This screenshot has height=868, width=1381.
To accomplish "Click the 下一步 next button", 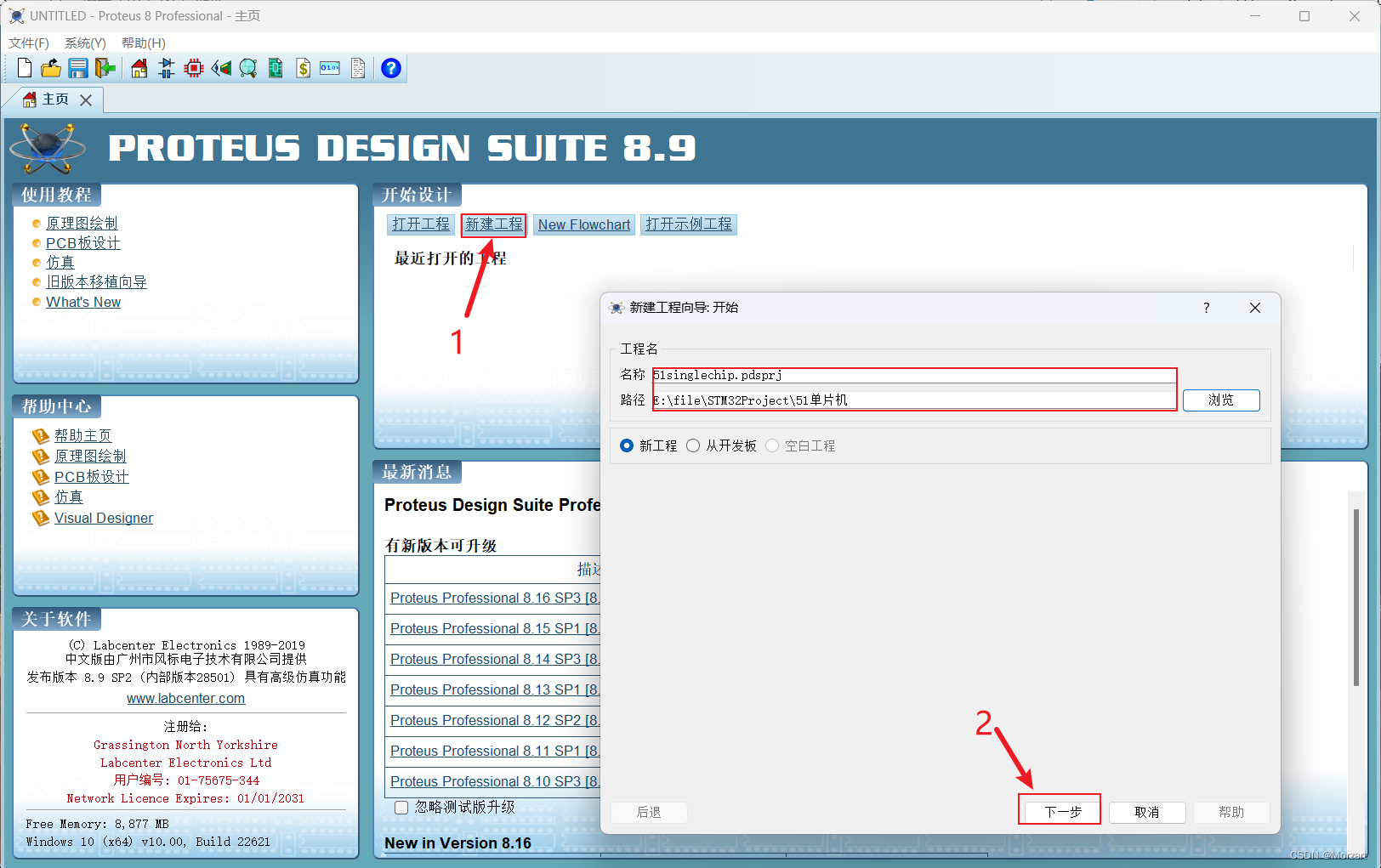I will point(1063,812).
